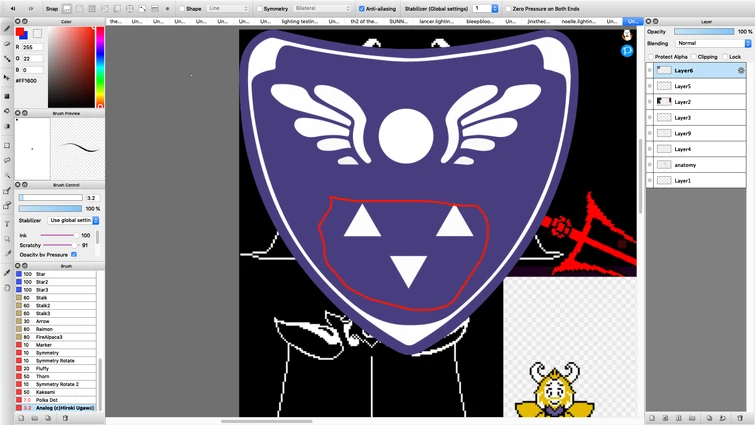Switch to the 'lighting testin...' document tab
Viewport: 755px width, 425px height.
[299, 21]
